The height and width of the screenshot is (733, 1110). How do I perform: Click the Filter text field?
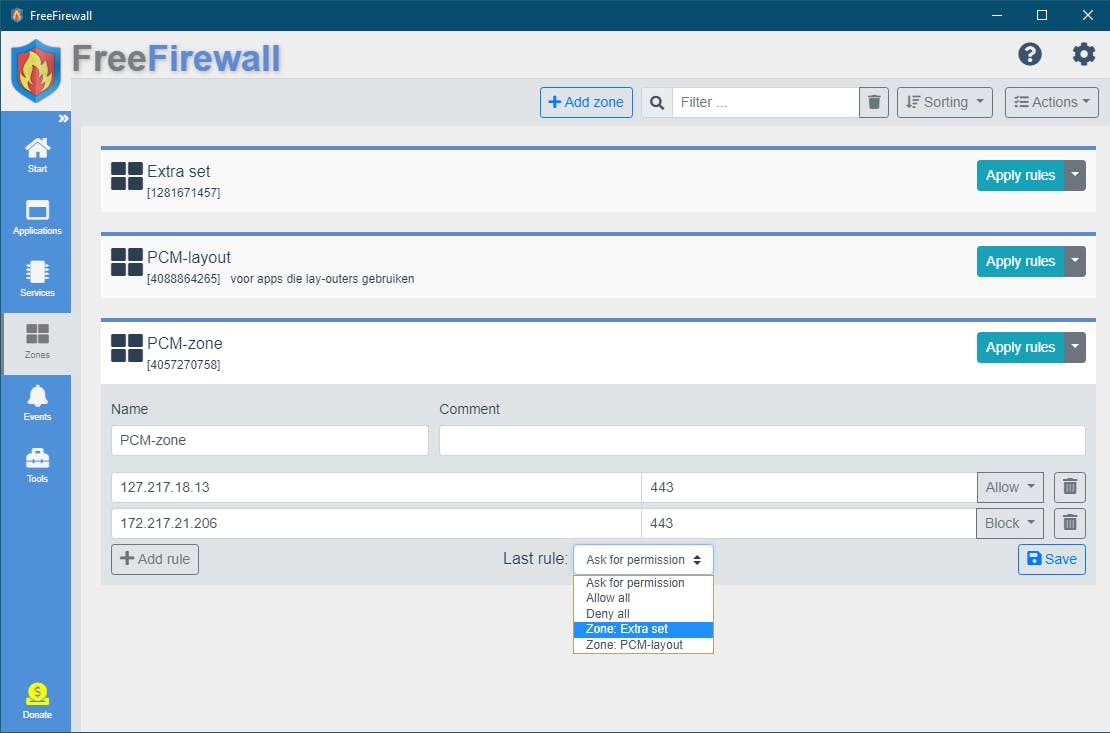coord(765,103)
